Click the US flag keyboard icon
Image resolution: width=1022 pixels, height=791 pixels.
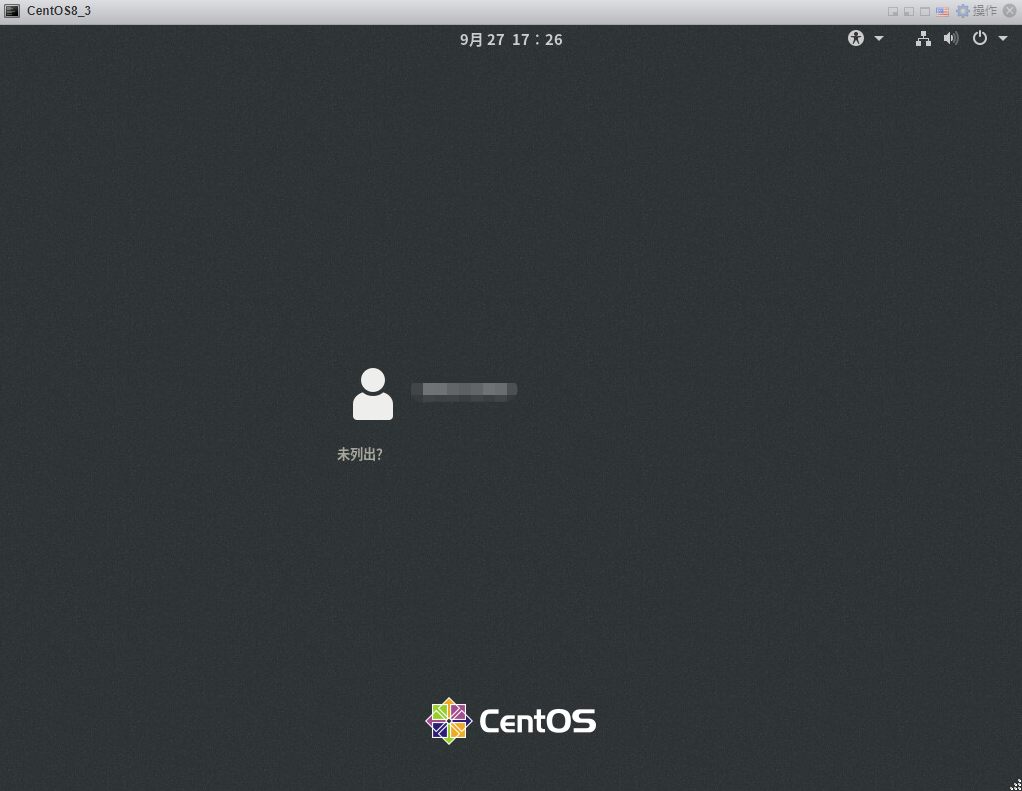click(942, 12)
